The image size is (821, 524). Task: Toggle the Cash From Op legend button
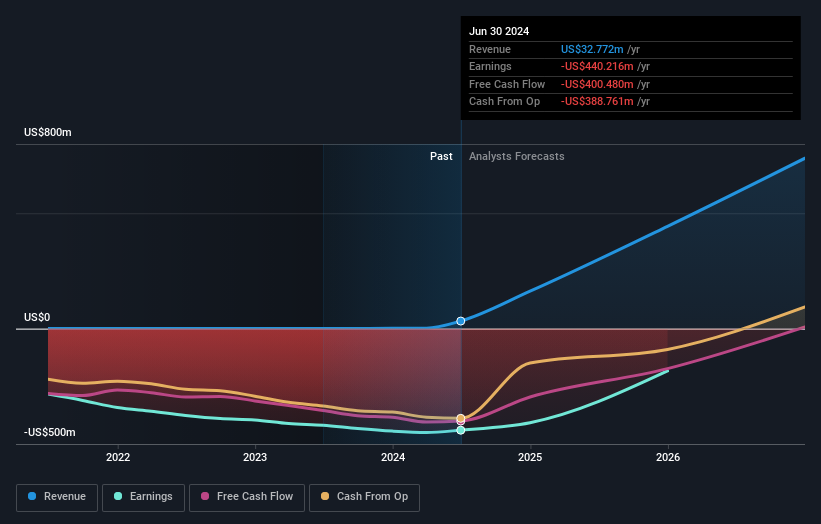[x=364, y=497]
